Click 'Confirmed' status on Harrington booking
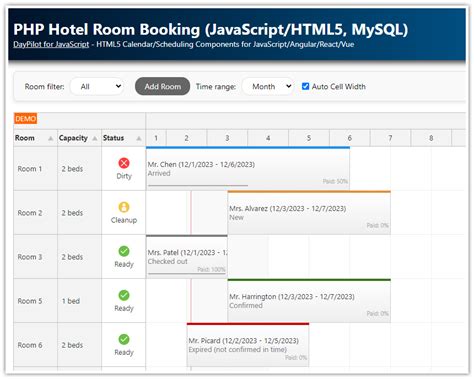Screen dimensions: 474x379 (246, 306)
